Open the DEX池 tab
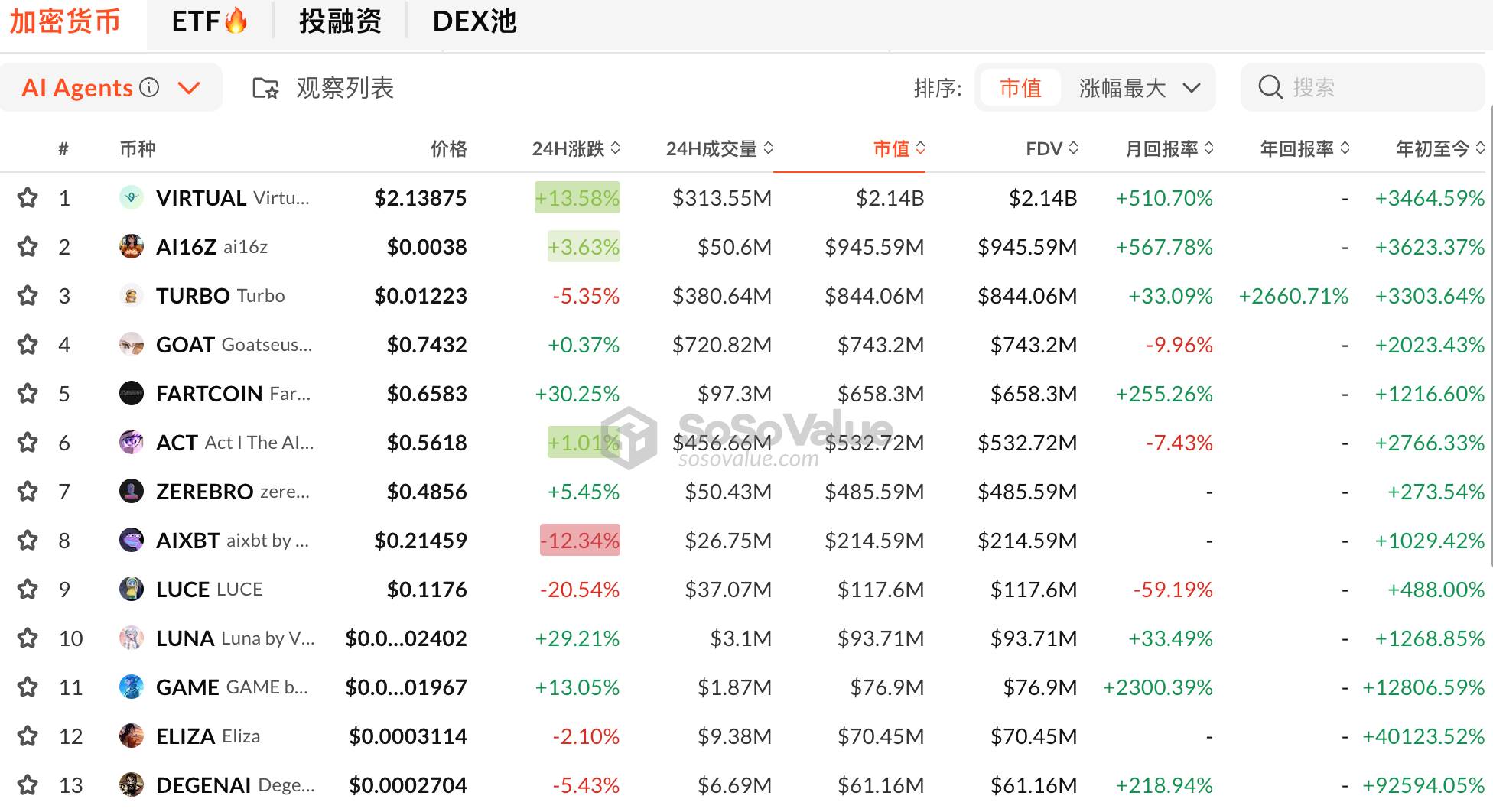 (x=474, y=21)
